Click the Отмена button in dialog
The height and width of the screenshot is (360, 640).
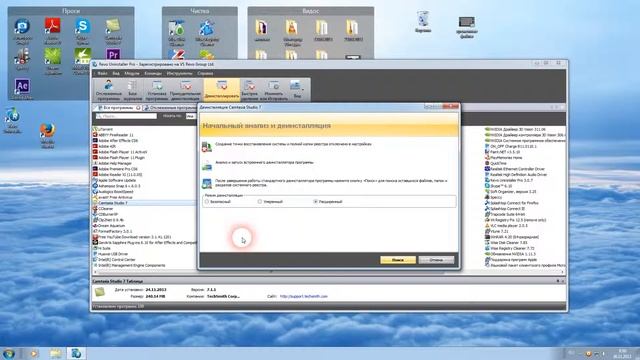(x=436, y=260)
